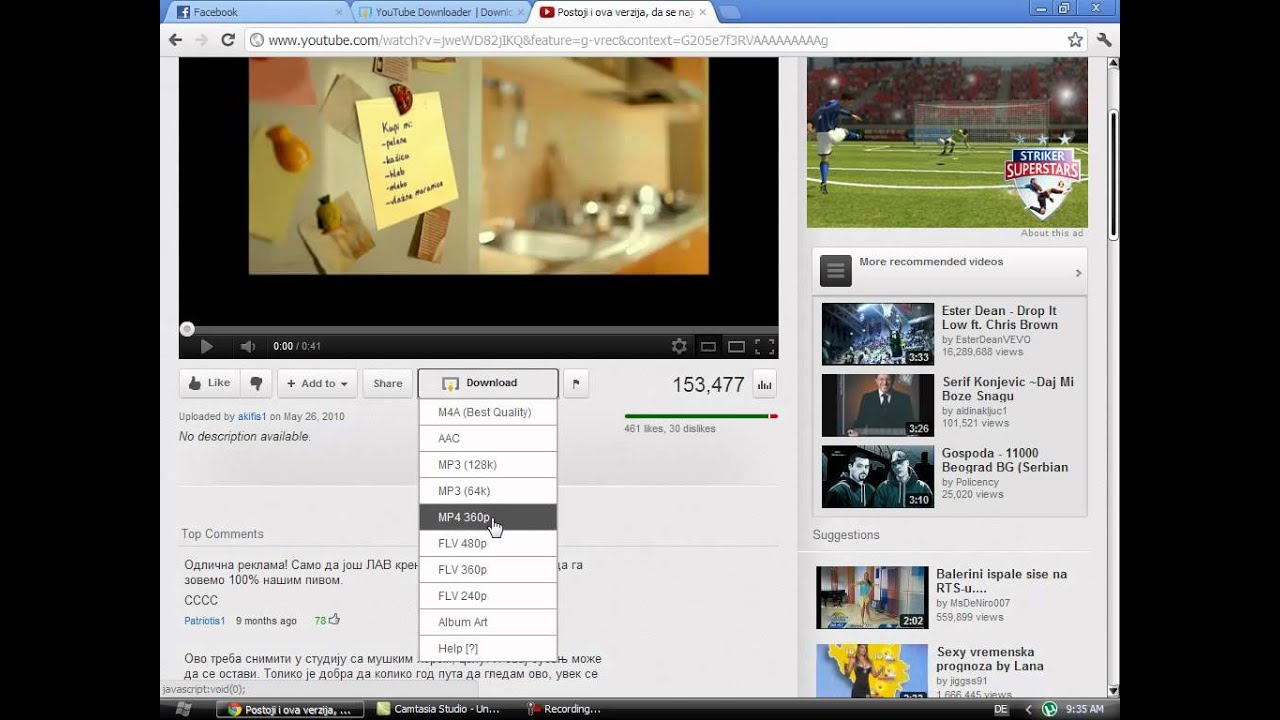Choose M4A (Best Quality) option
The width and height of the screenshot is (1280, 720).
[488, 412]
